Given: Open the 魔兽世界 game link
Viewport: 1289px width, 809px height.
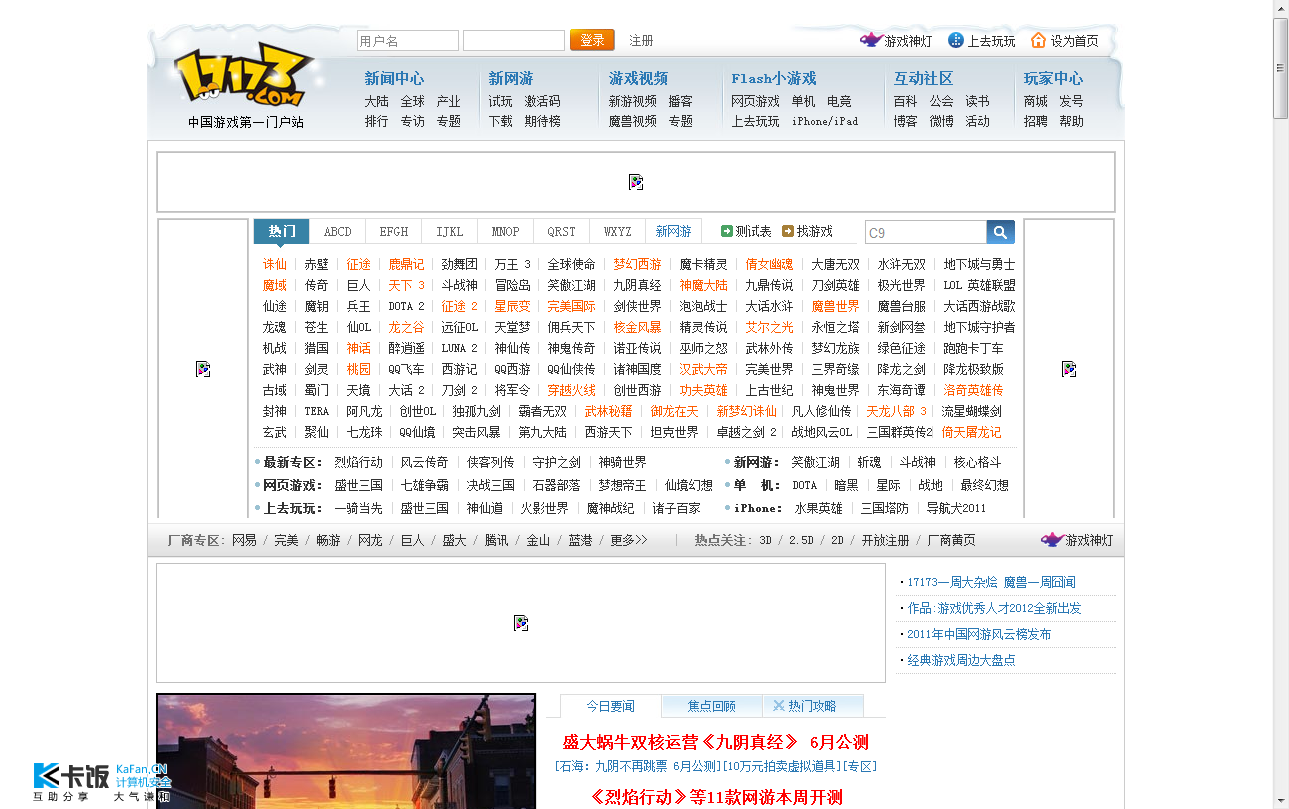Looking at the screenshot, I should (x=835, y=306).
